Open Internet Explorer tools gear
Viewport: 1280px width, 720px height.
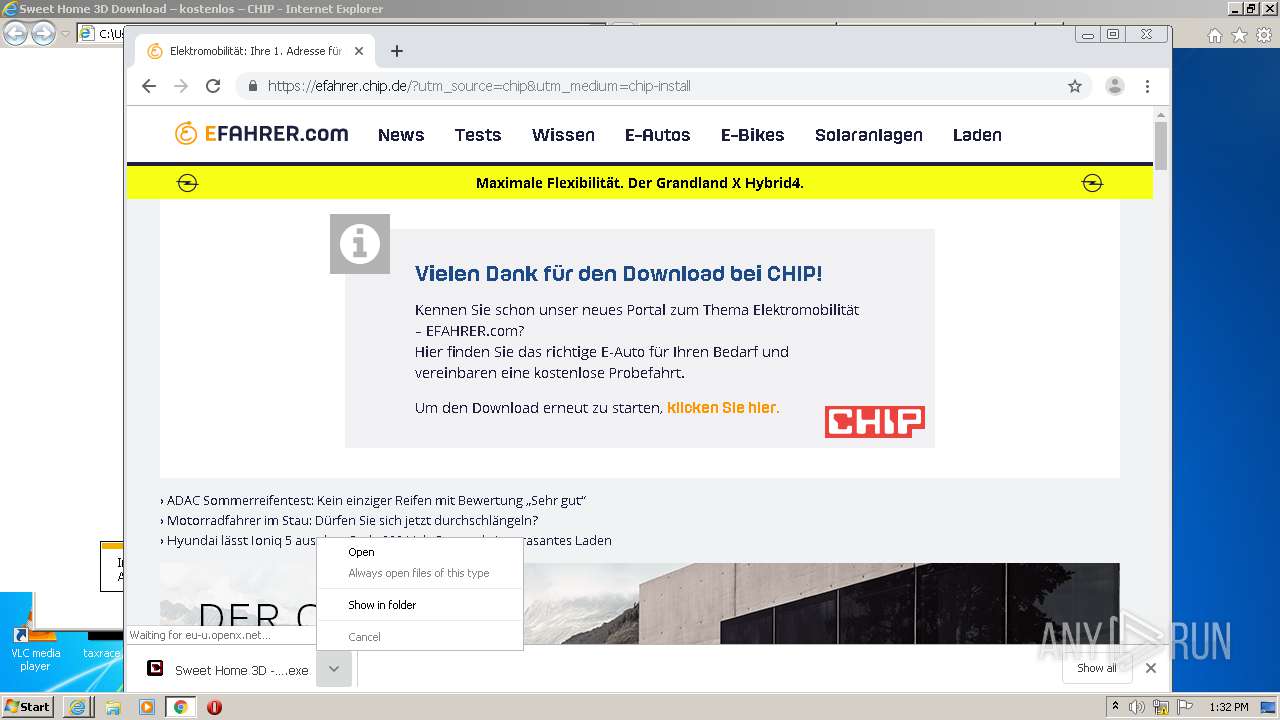click(1263, 35)
